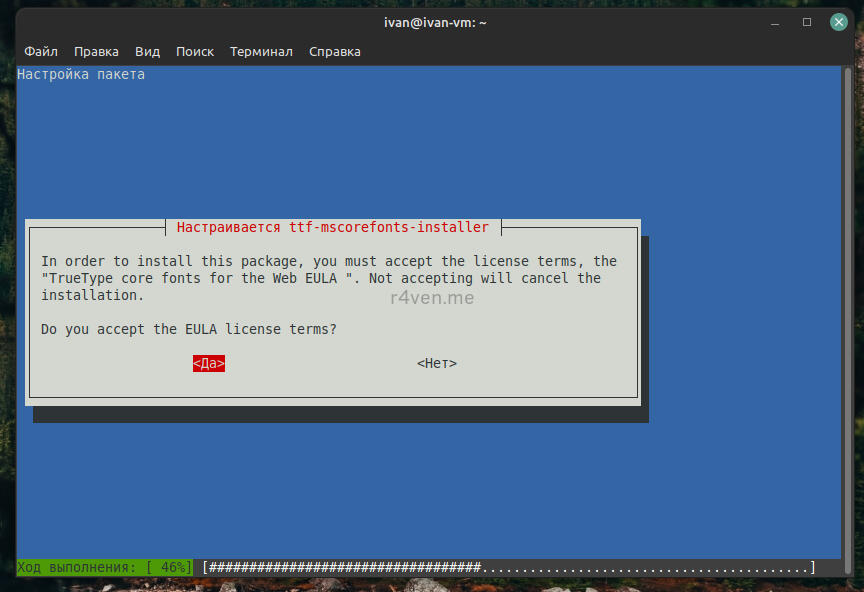
Task: Click the dialog title 'Настраивается ttf-mscorefonts-installer'
Action: point(333,227)
